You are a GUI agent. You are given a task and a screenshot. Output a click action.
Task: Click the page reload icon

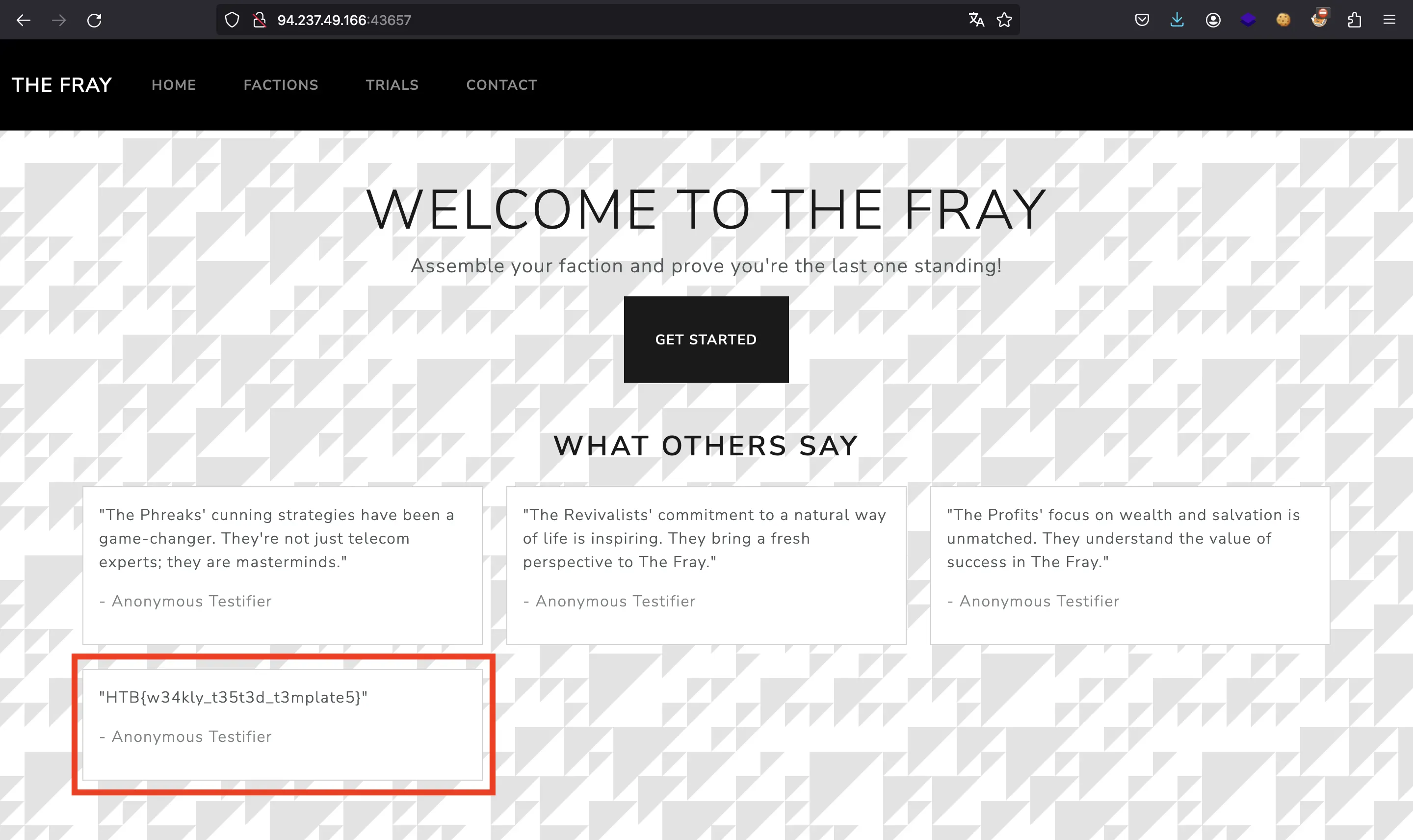[x=94, y=19]
